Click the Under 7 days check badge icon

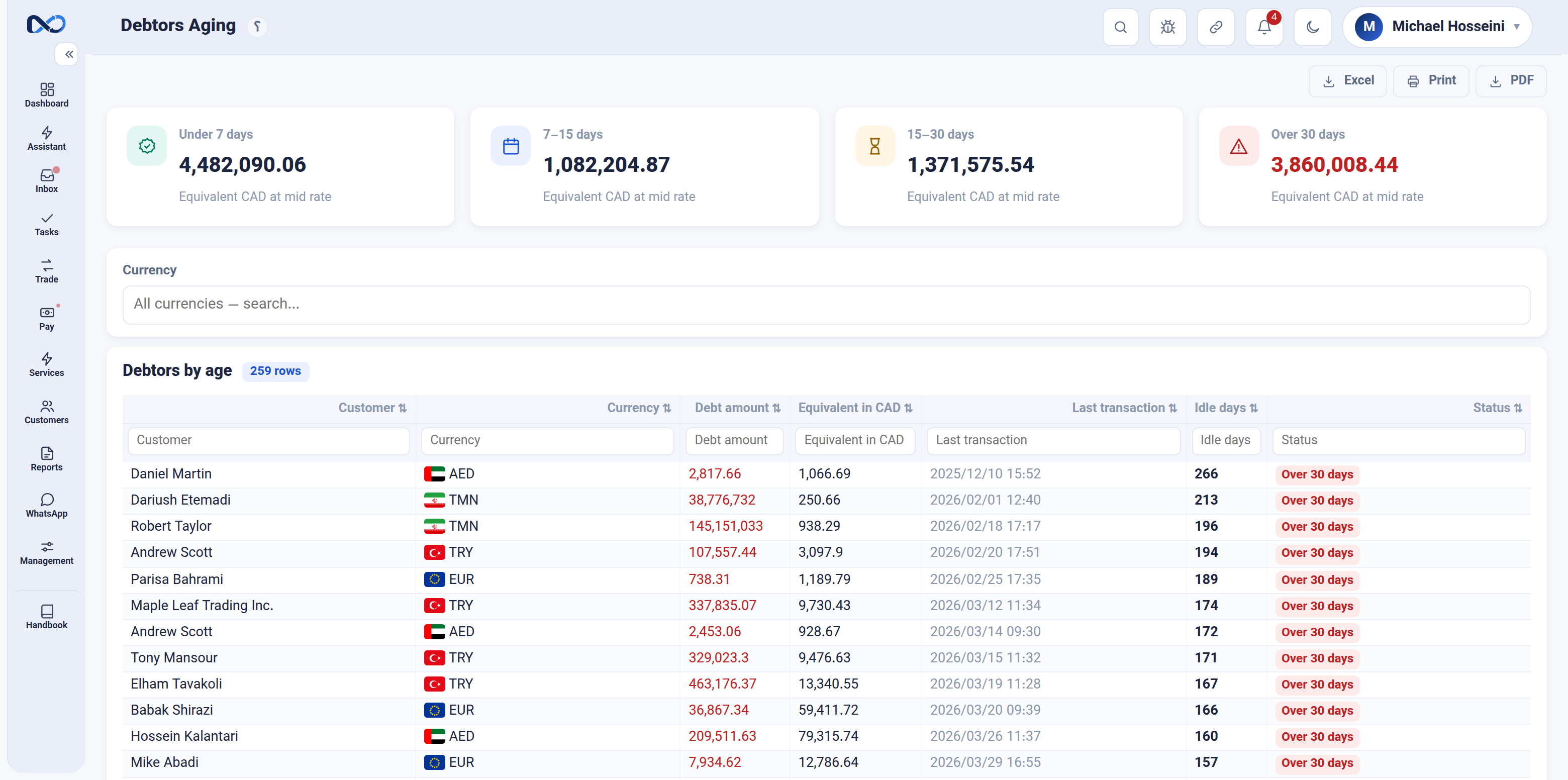click(x=147, y=146)
